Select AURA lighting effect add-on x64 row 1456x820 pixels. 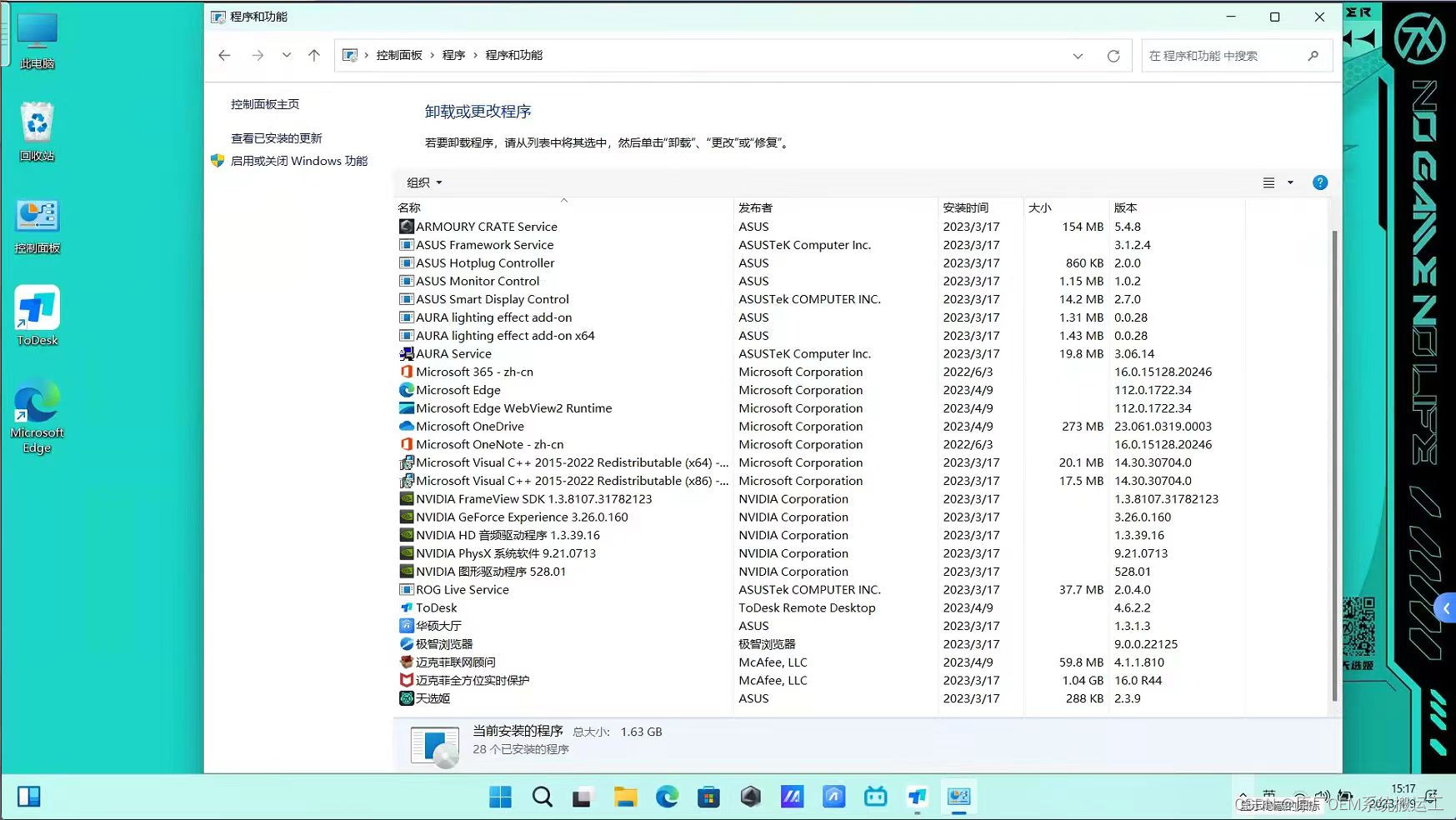point(821,336)
